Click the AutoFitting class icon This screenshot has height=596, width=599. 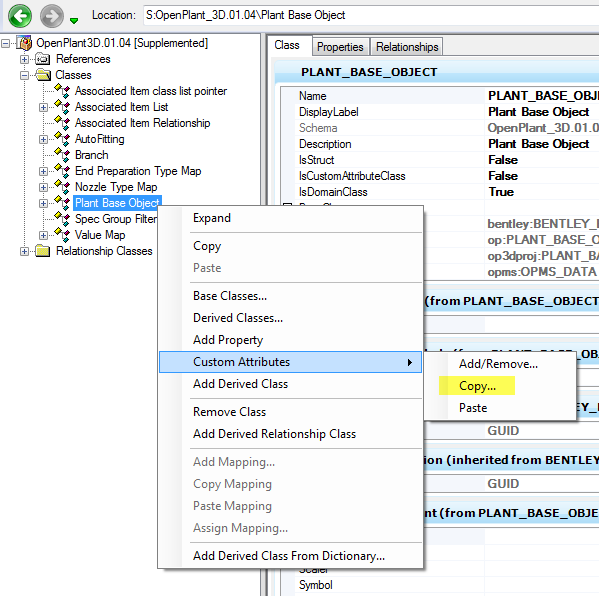(62, 139)
